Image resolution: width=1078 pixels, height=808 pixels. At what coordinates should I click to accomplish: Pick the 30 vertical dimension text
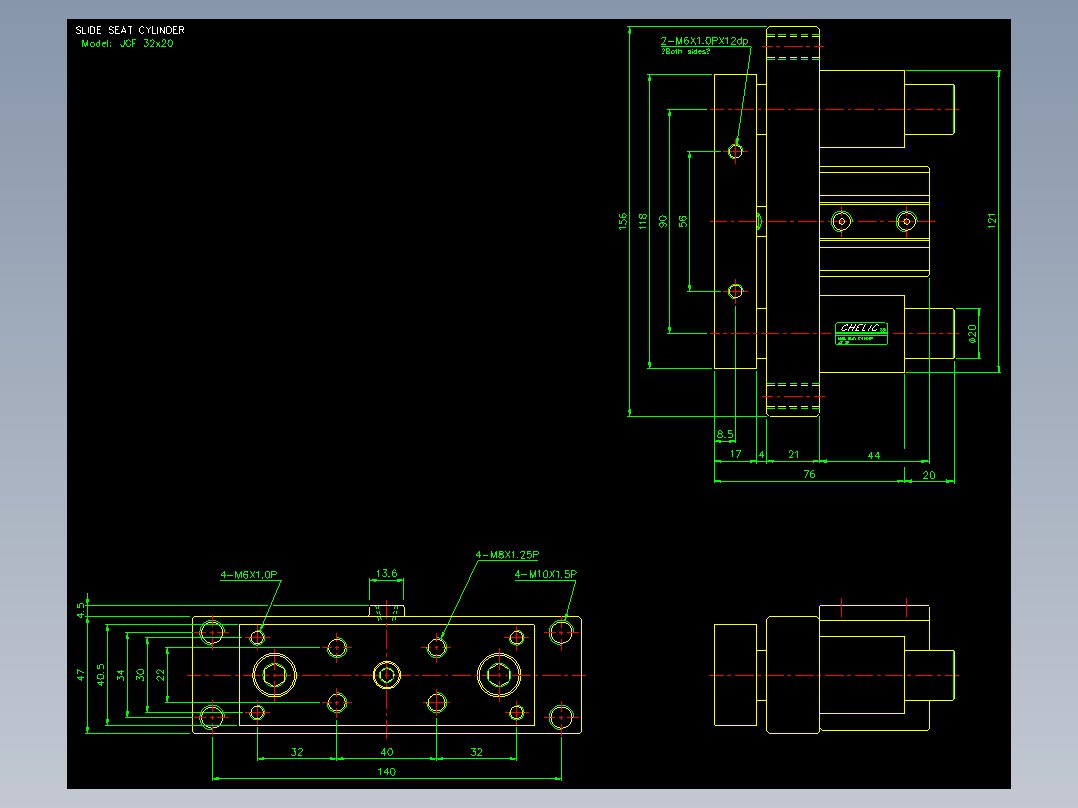(140, 675)
